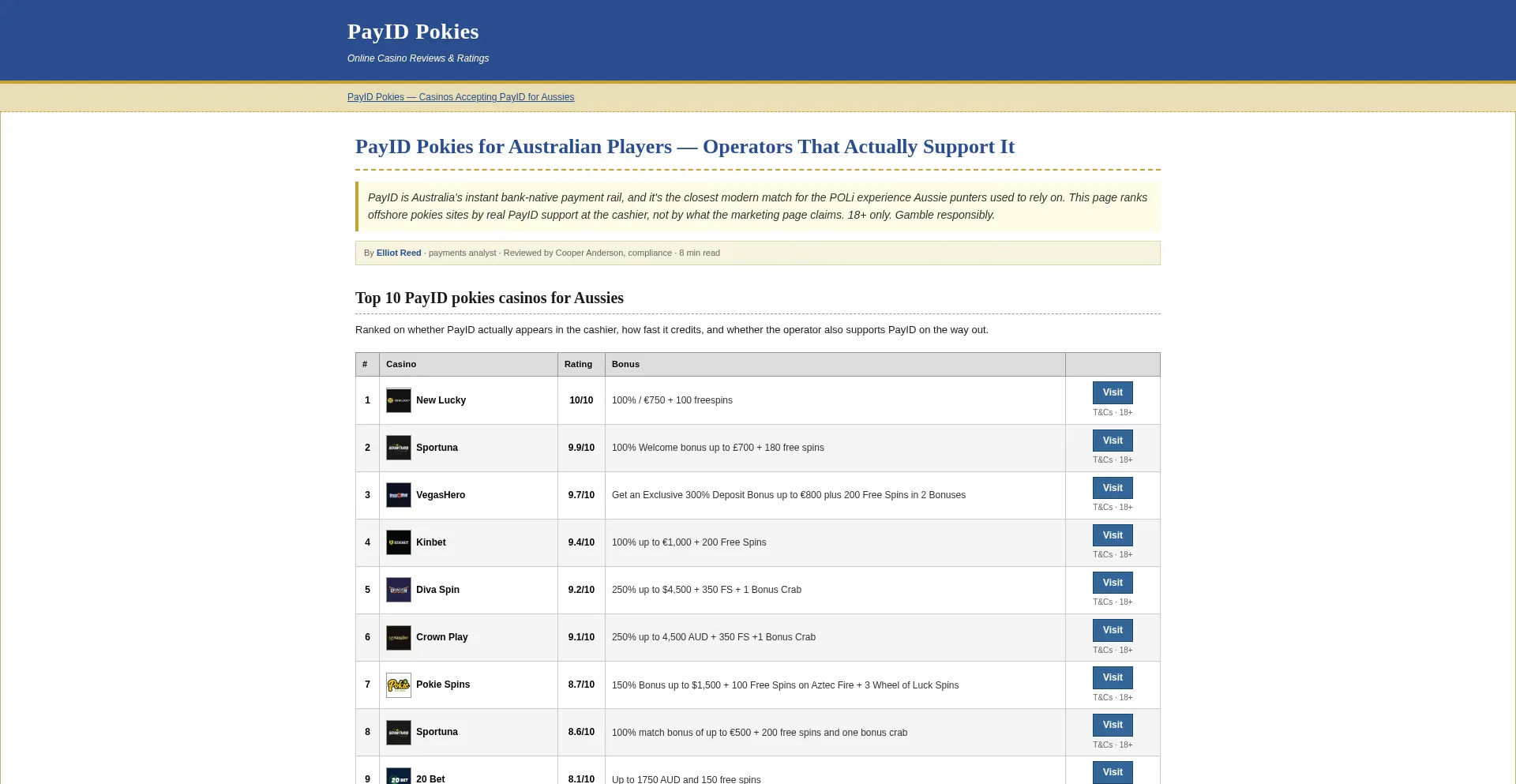Click the Crown Play casino name
The image size is (1516, 784).
pyautogui.click(x=442, y=637)
